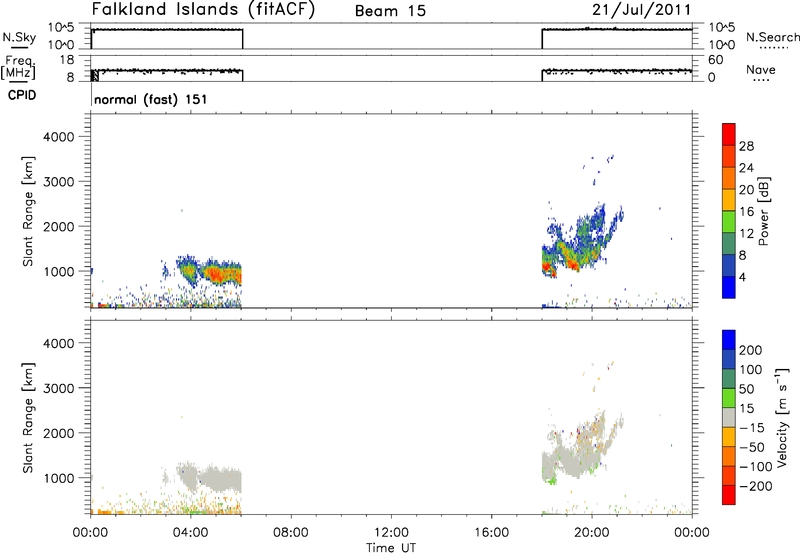Click the 'Time UT' axis title

391,548
